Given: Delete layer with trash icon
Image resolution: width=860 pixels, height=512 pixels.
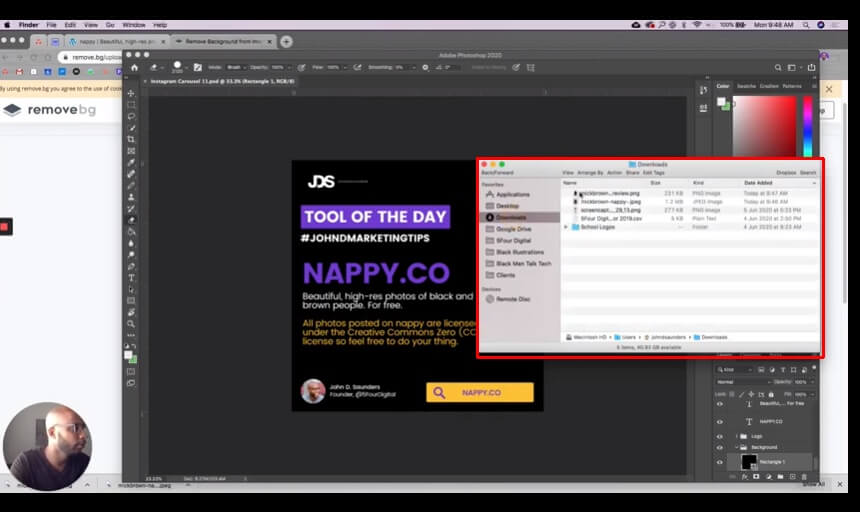Looking at the screenshot, I should 804,477.
